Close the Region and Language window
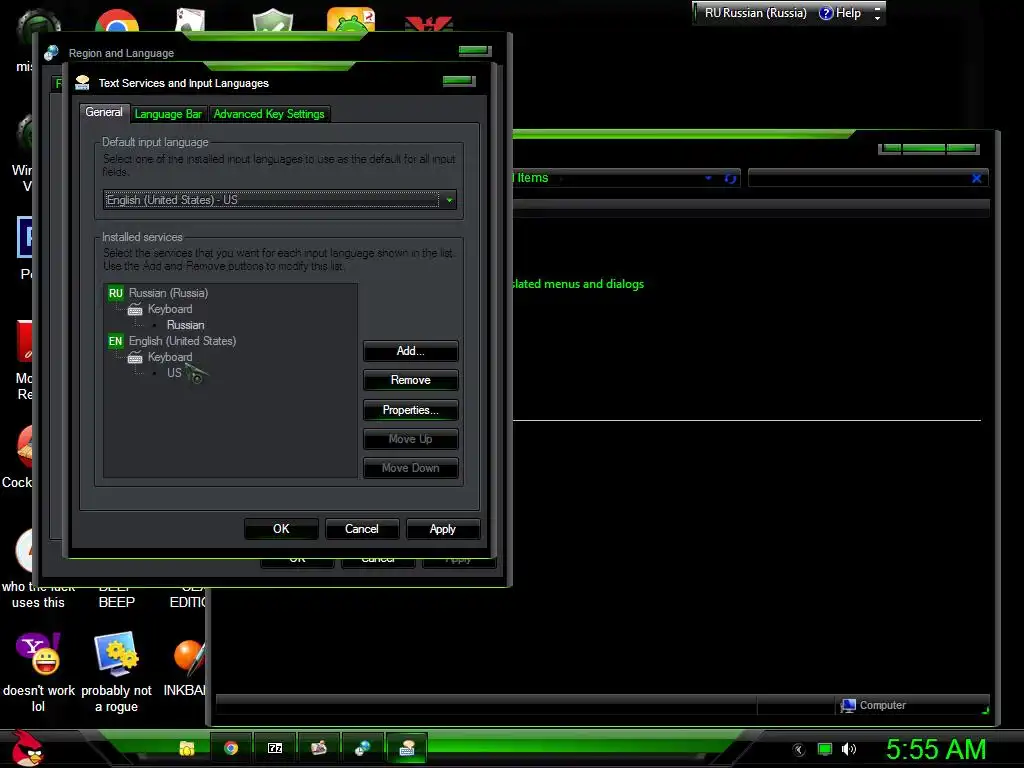Image resolution: width=1024 pixels, height=768 pixels. coord(475,50)
